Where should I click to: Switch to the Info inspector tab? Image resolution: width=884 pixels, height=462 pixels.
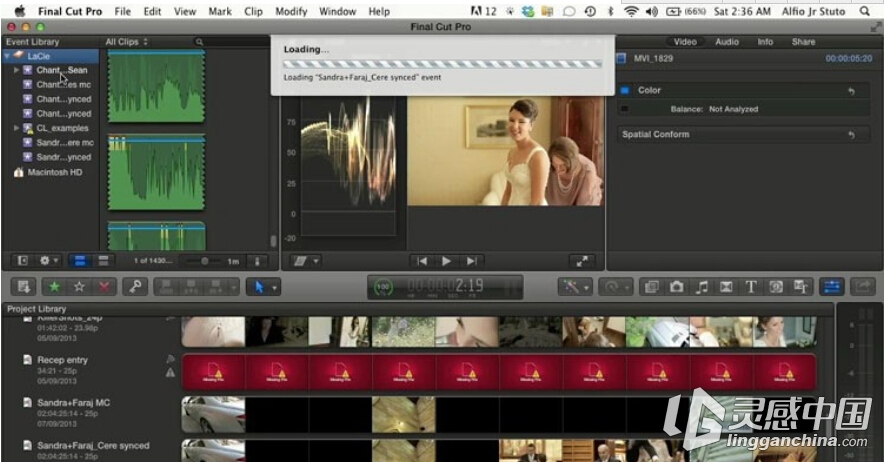(x=765, y=42)
